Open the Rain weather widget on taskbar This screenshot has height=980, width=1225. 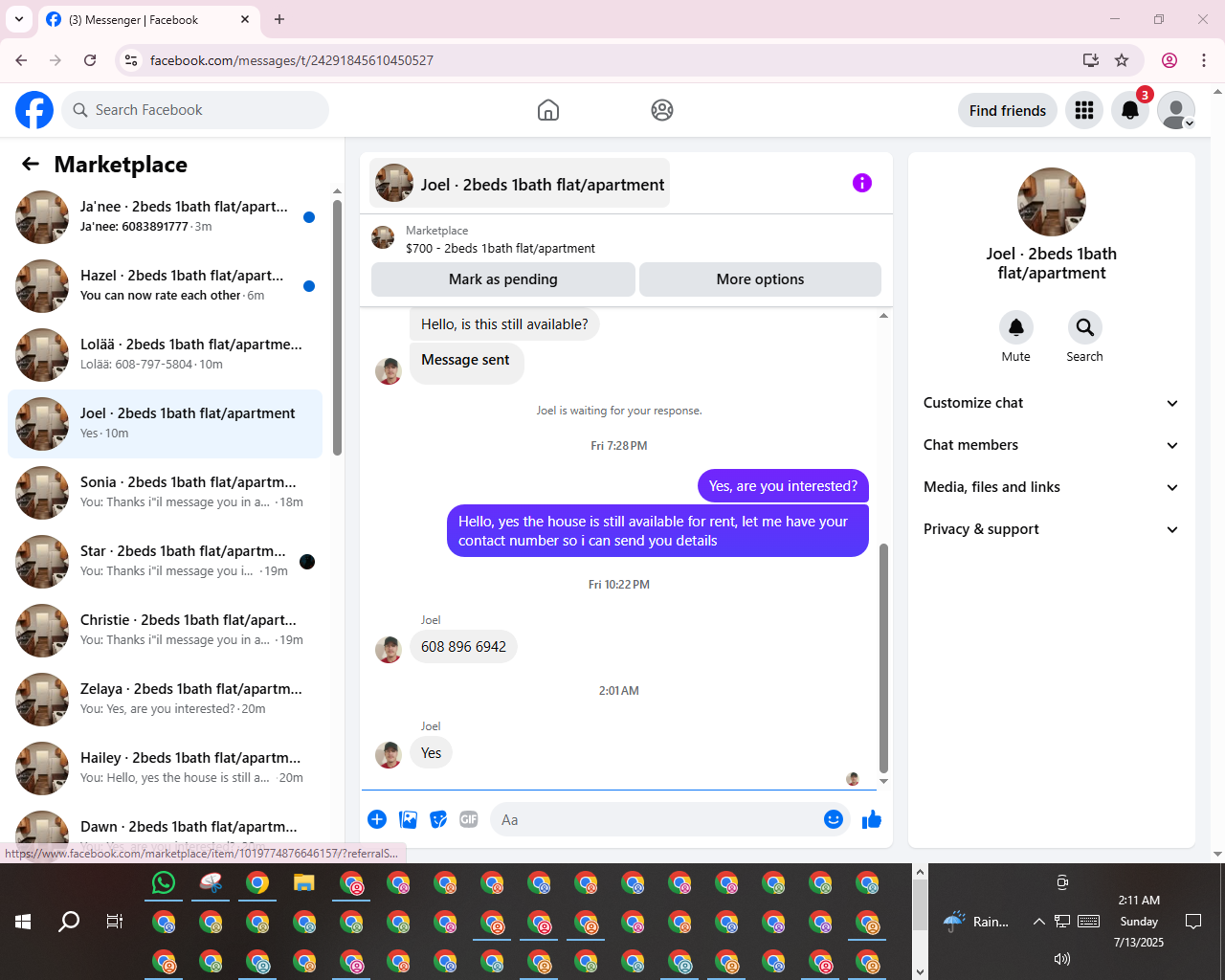[x=976, y=922]
